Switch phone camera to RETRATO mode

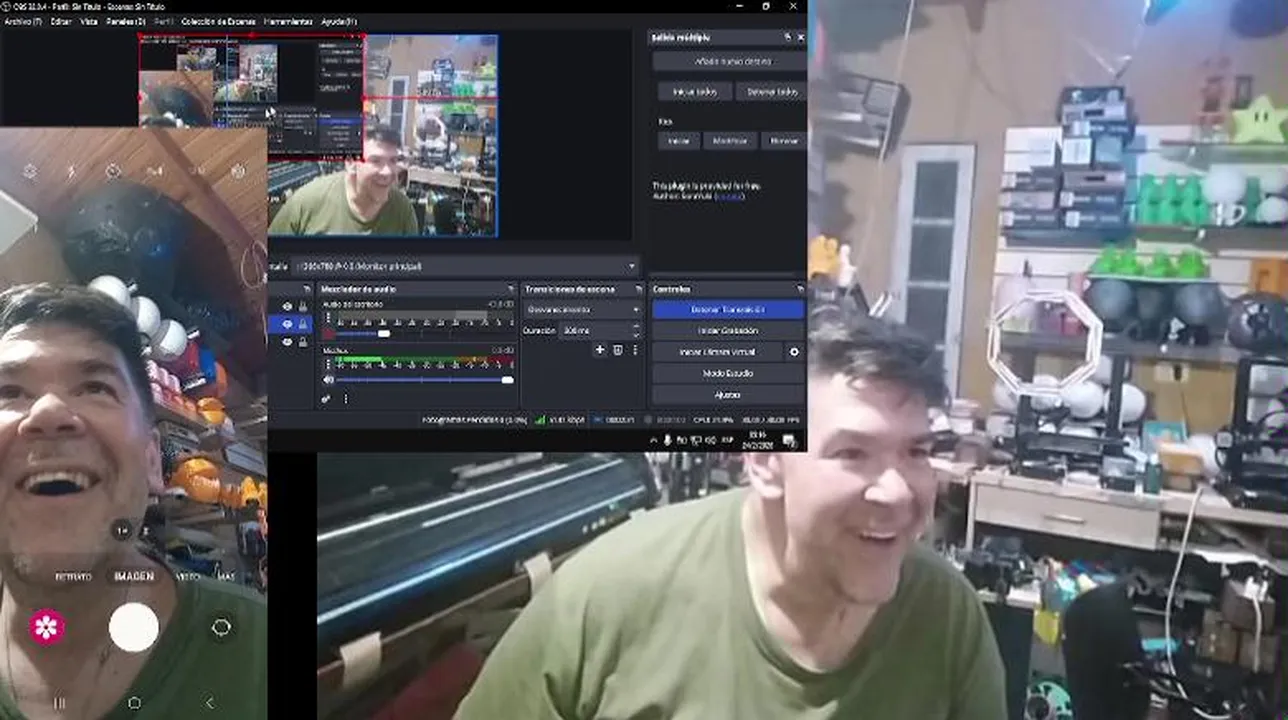(x=73, y=577)
